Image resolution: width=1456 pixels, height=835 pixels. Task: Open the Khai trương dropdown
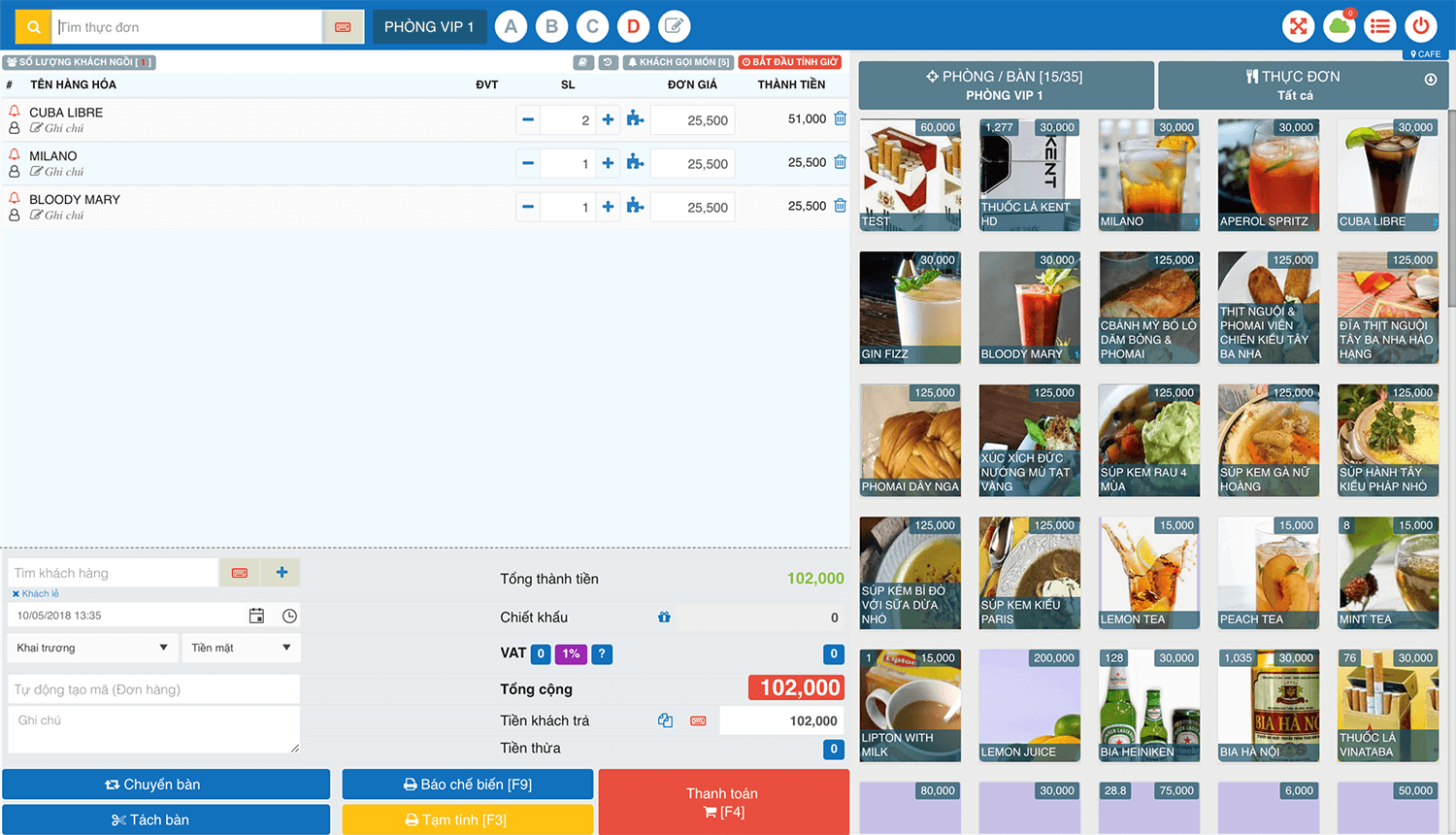click(92, 648)
